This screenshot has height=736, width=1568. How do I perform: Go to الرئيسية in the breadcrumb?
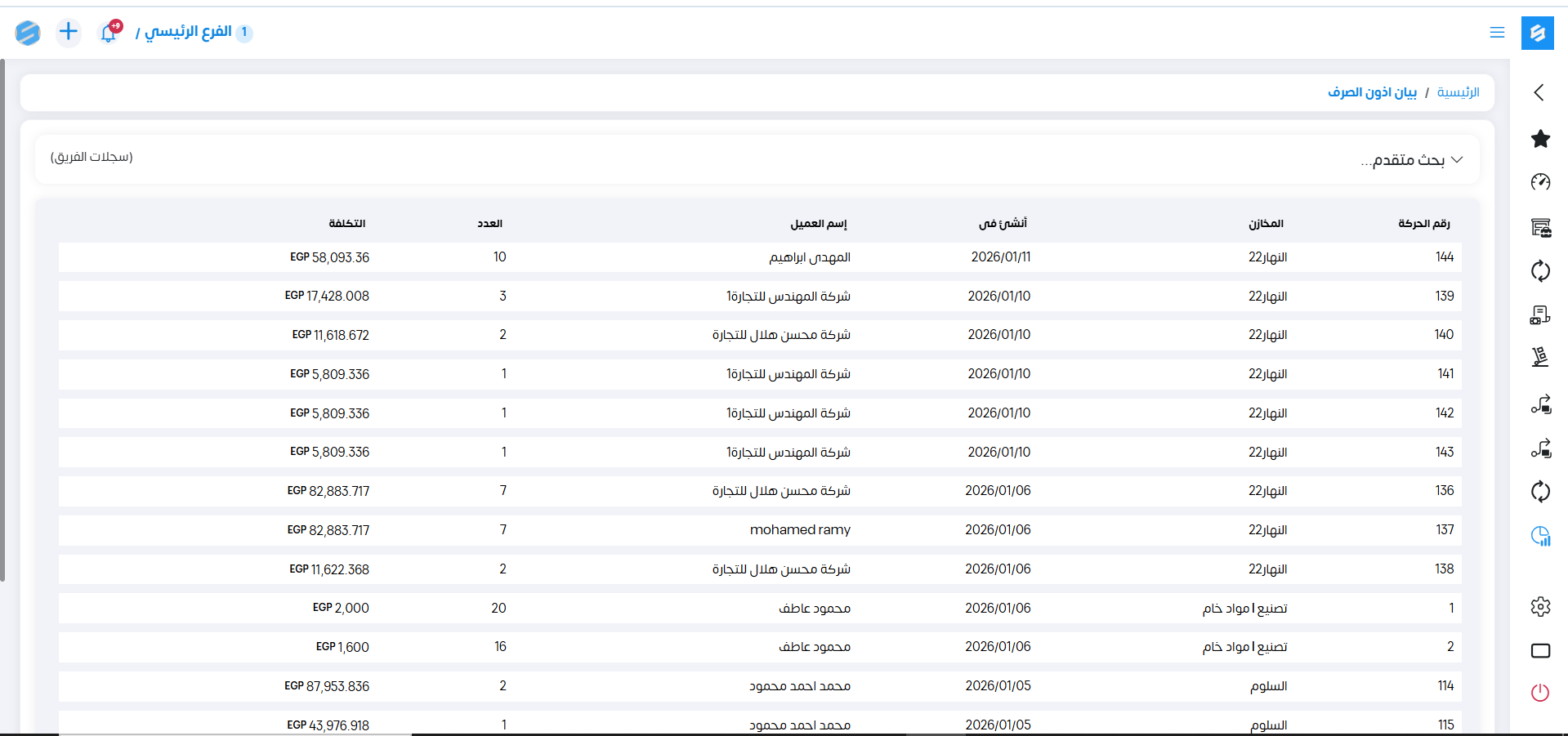[x=1458, y=92]
